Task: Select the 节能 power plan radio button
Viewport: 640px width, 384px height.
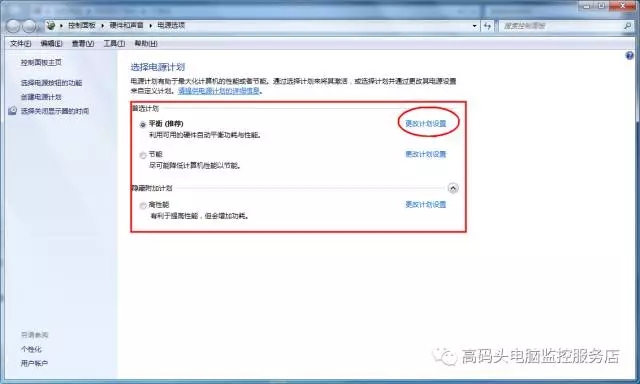Action: pos(143,155)
